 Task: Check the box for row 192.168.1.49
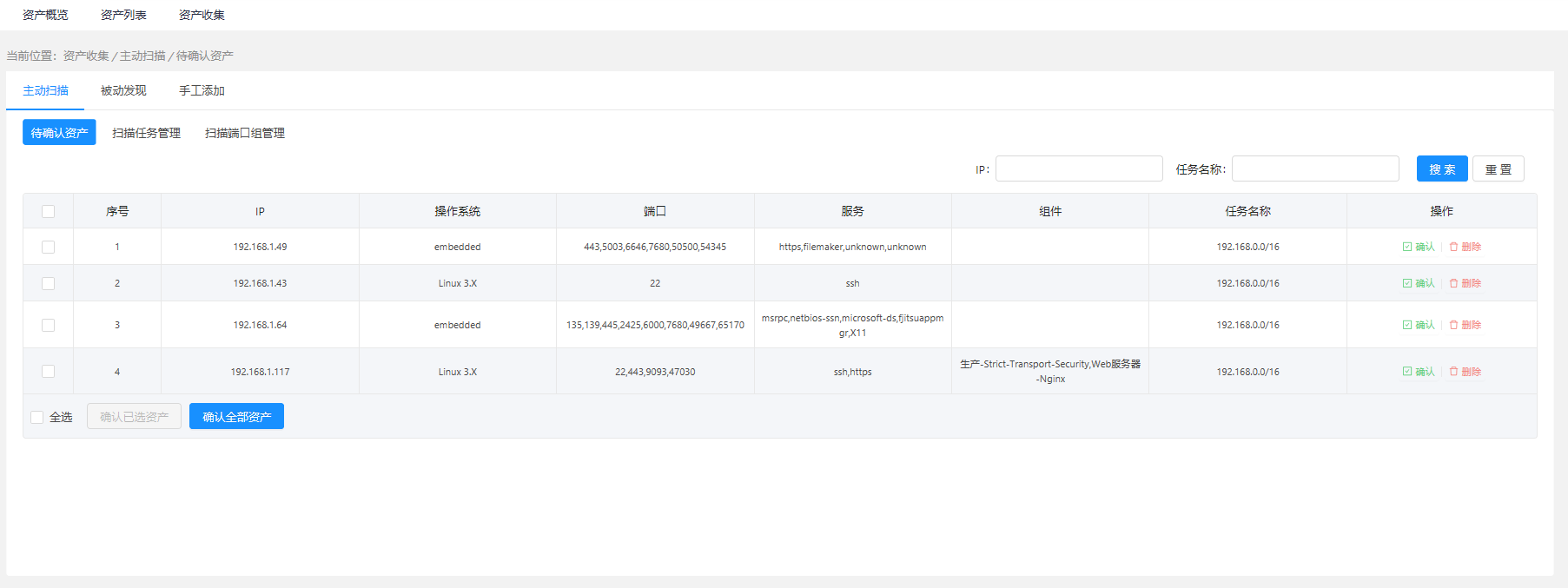[x=48, y=247]
